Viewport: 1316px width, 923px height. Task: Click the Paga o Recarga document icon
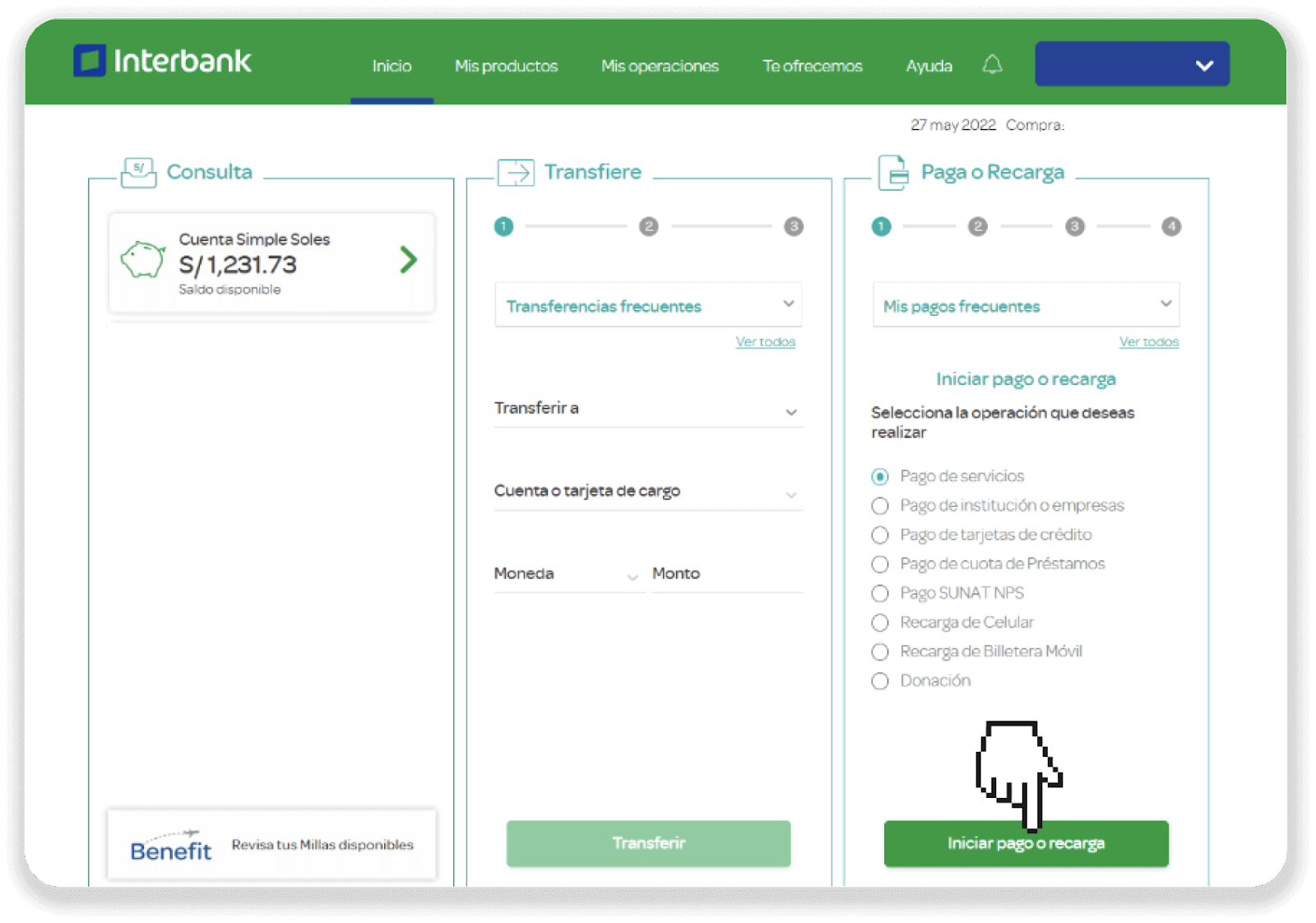point(893,173)
